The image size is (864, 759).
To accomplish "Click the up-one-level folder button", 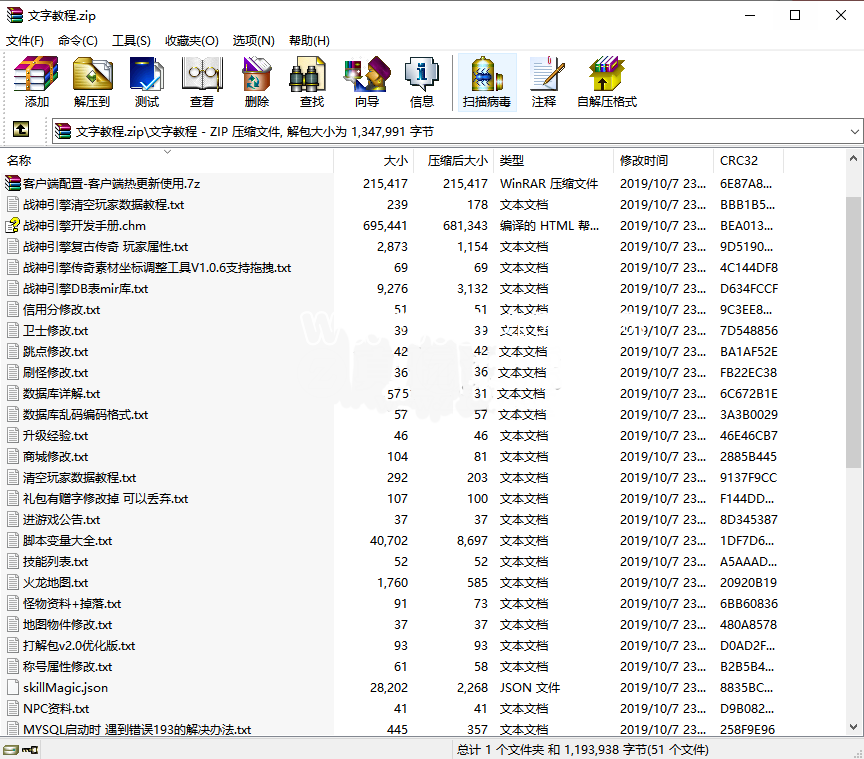I will 21,130.
